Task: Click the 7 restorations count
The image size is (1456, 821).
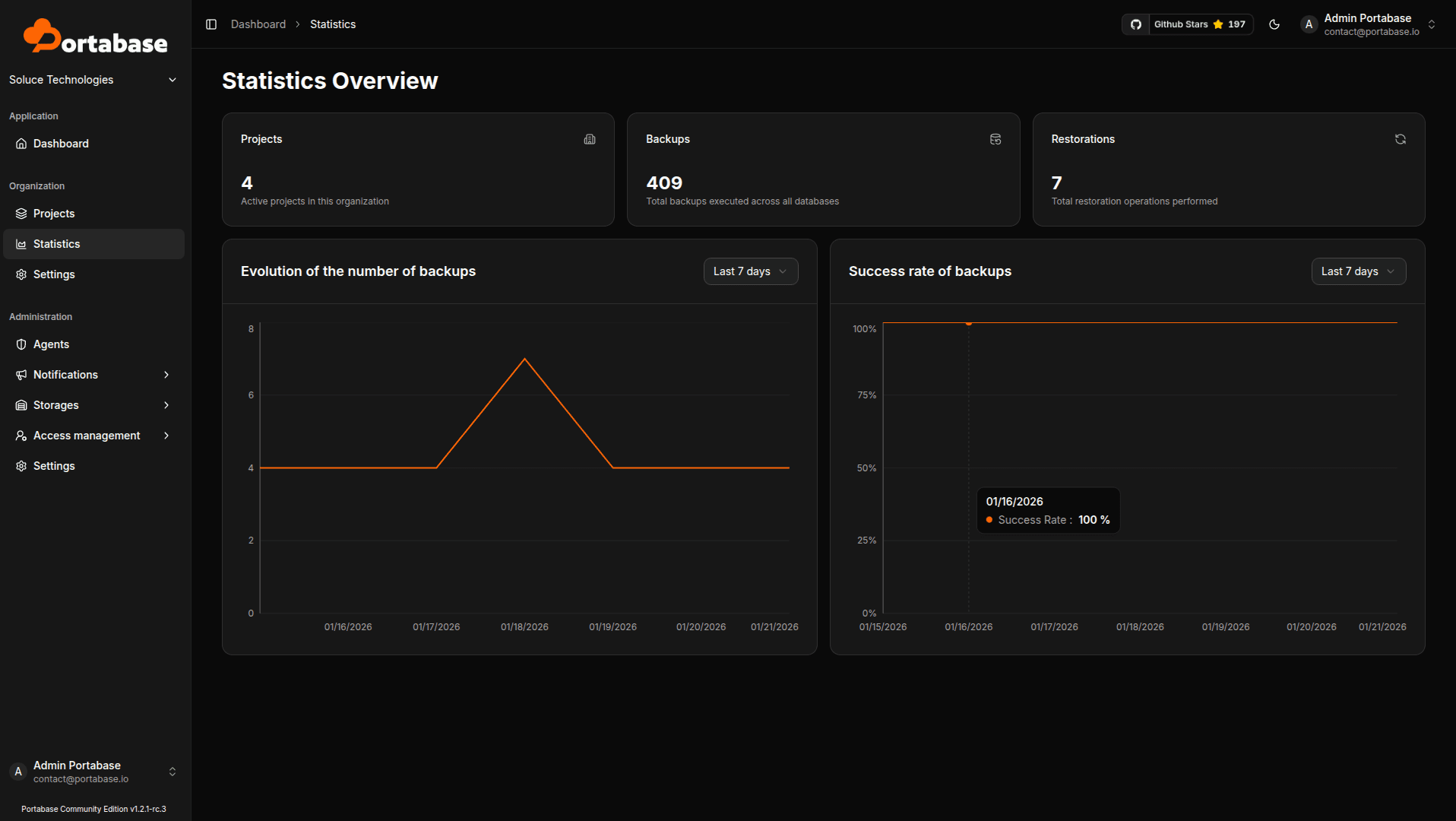Action: [1056, 183]
